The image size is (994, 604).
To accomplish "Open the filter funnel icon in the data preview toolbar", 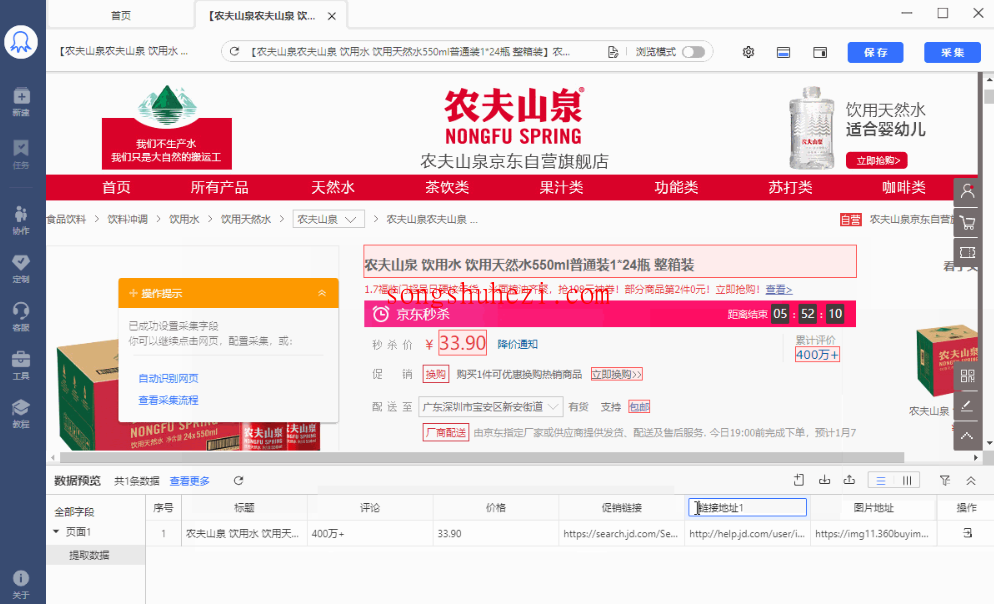I will point(945,480).
